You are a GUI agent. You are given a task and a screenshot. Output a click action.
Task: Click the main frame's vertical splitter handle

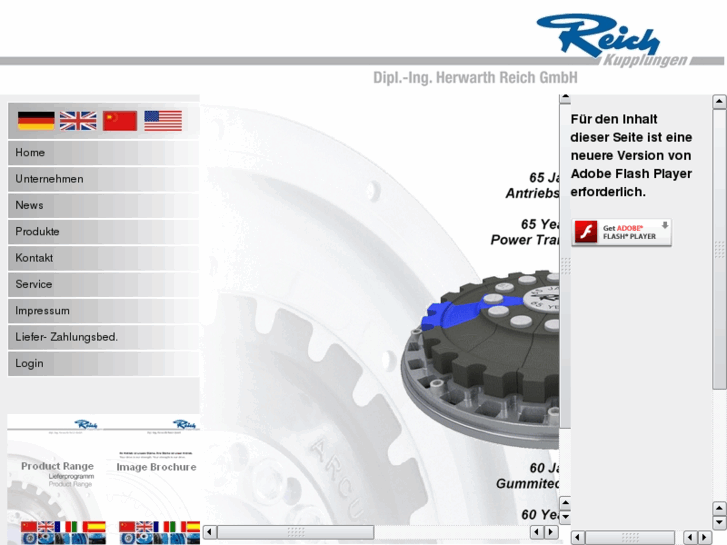(565, 266)
